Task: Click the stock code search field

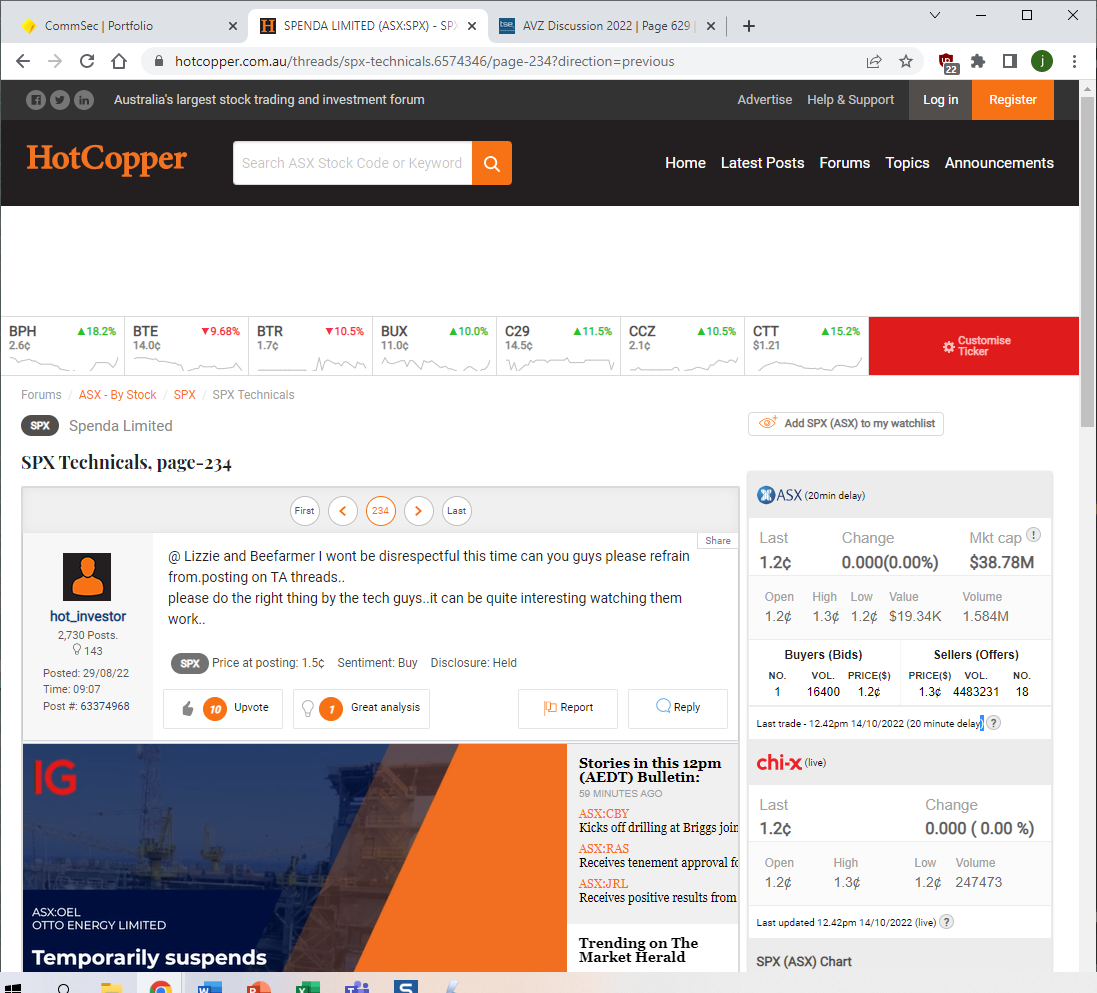Action: (x=352, y=163)
